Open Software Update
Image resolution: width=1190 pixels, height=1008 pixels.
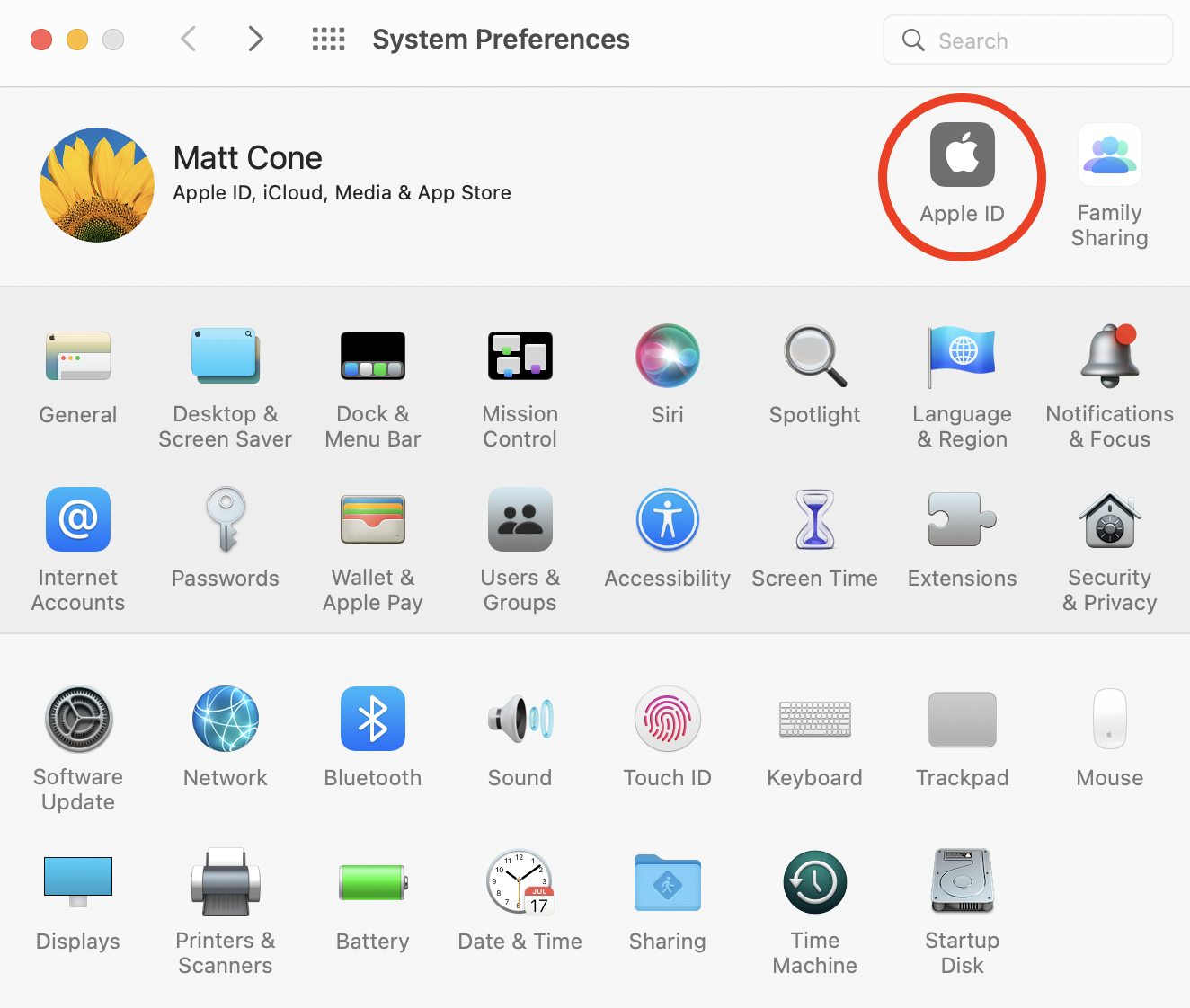pyautogui.click(x=78, y=719)
